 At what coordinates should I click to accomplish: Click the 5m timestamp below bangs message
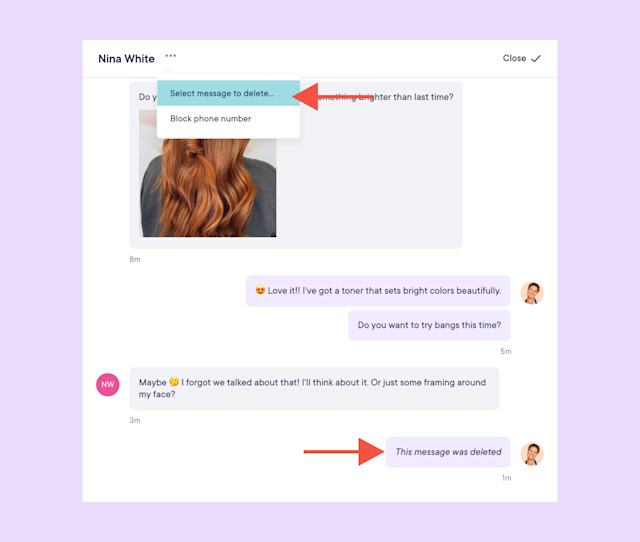click(506, 351)
